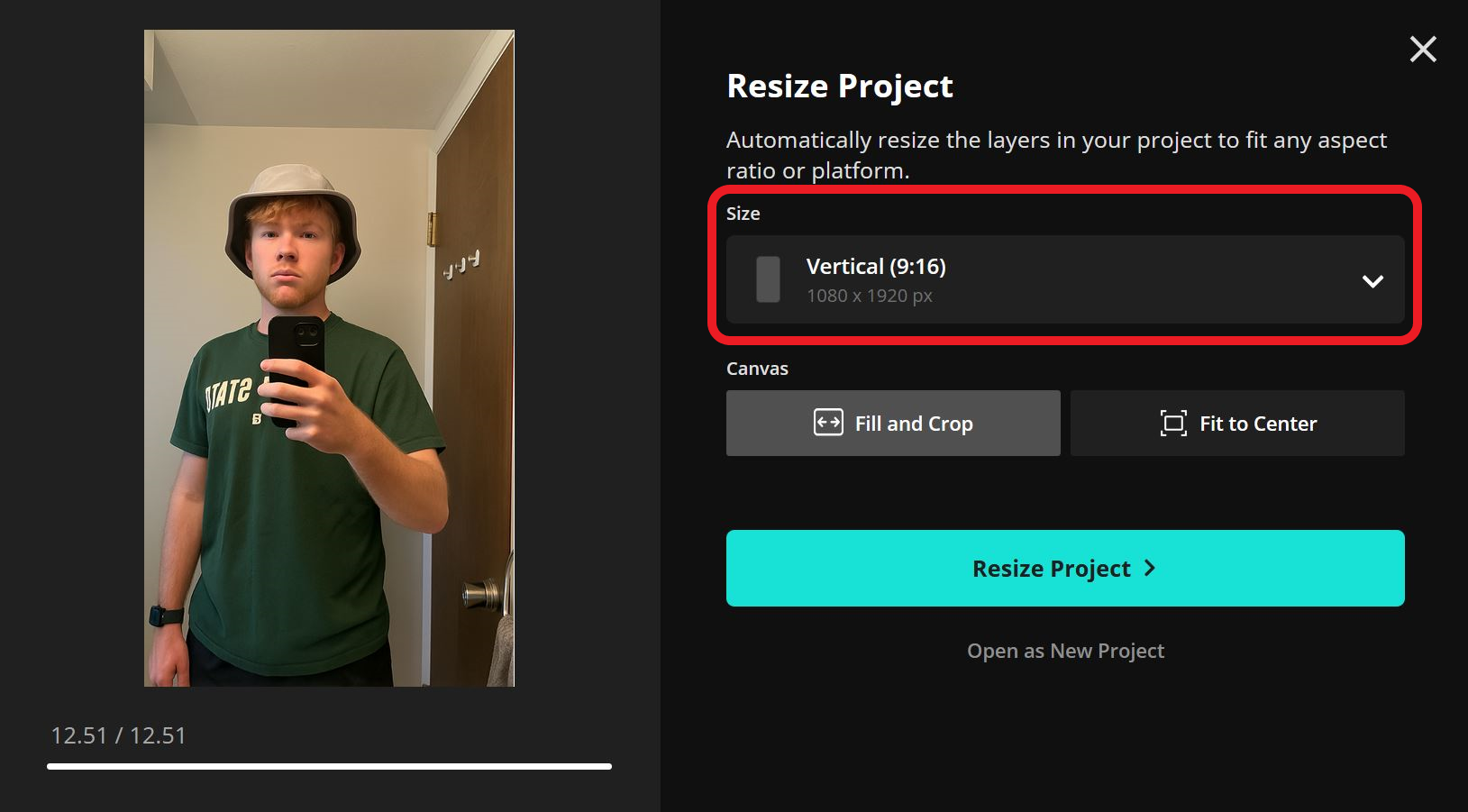Screen dimensions: 1468x812
Task: Open as New Project
Action: 1065,650
